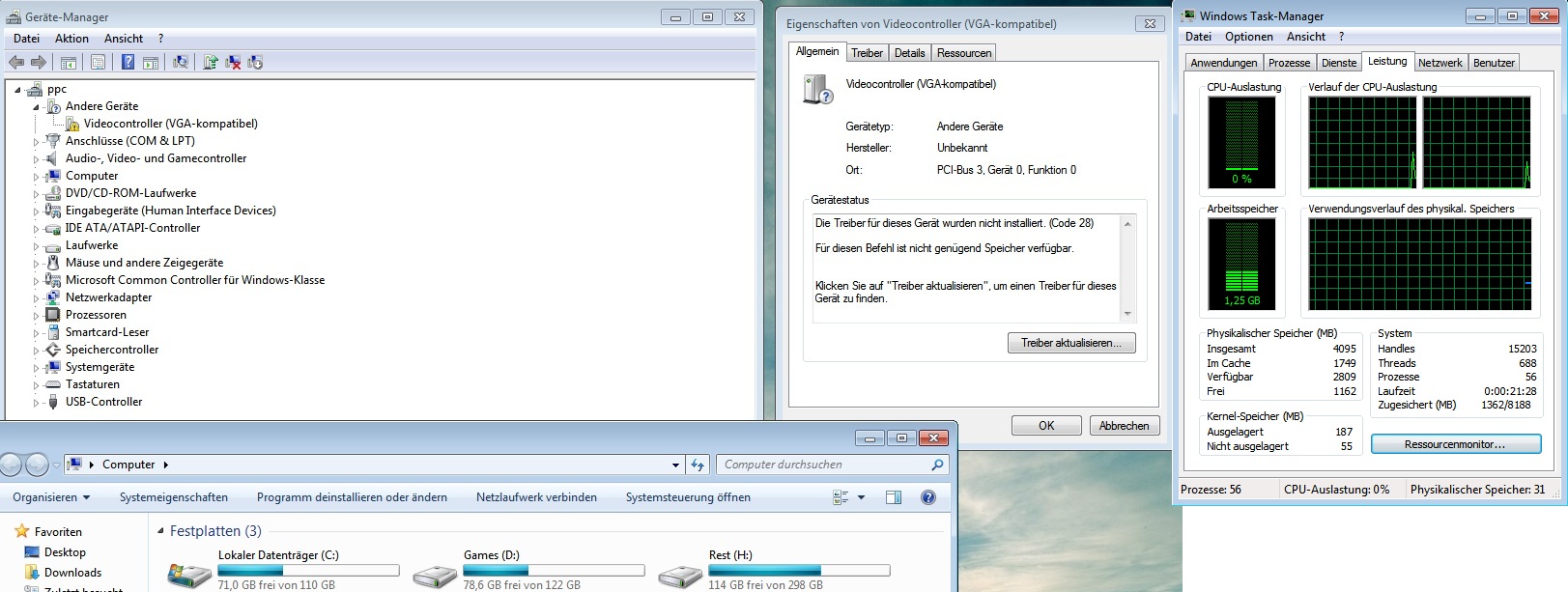Click the Rest (H:) drive icon
The image size is (1568, 592).
tap(680, 577)
